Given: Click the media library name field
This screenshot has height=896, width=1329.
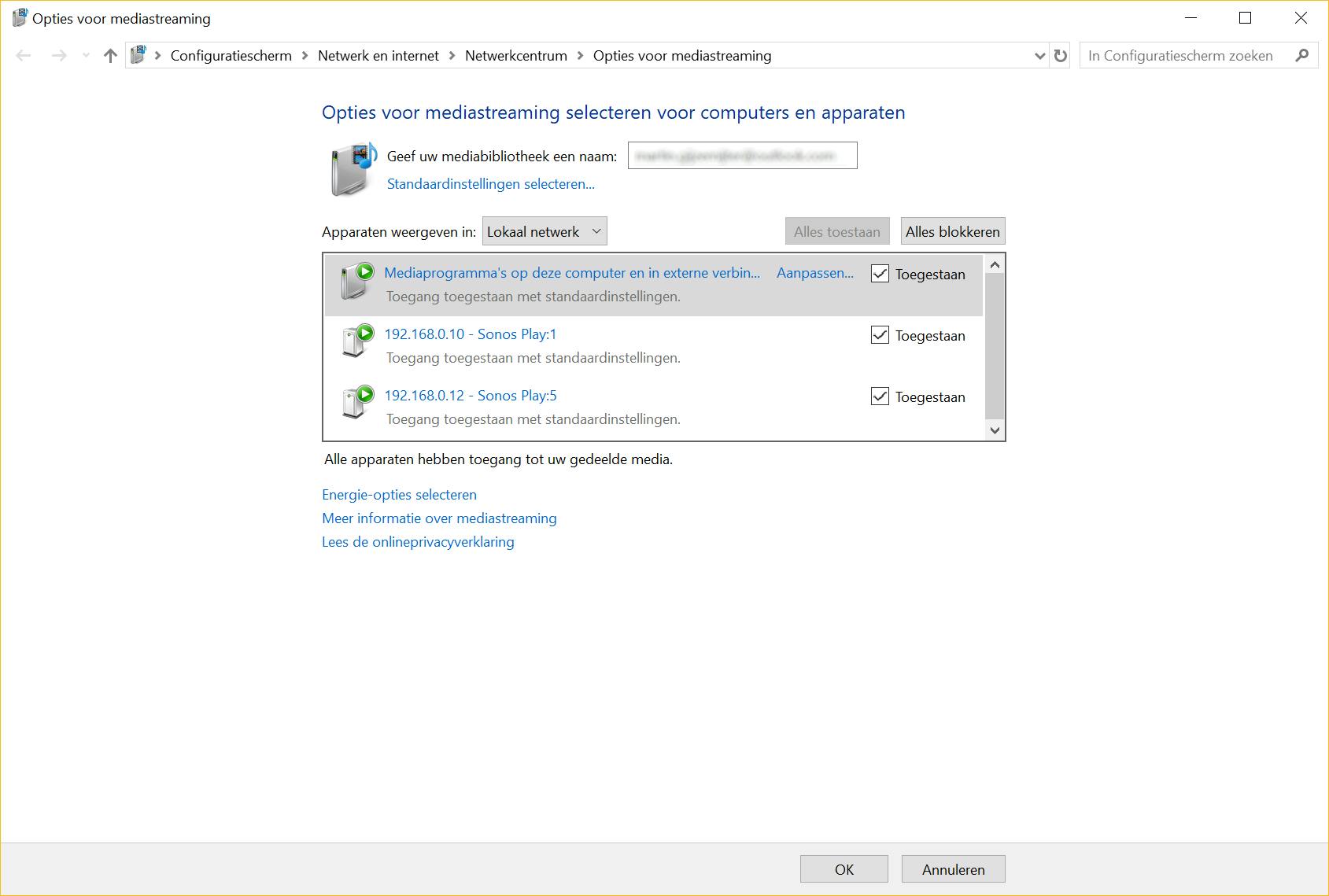Looking at the screenshot, I should click(743, 156).
